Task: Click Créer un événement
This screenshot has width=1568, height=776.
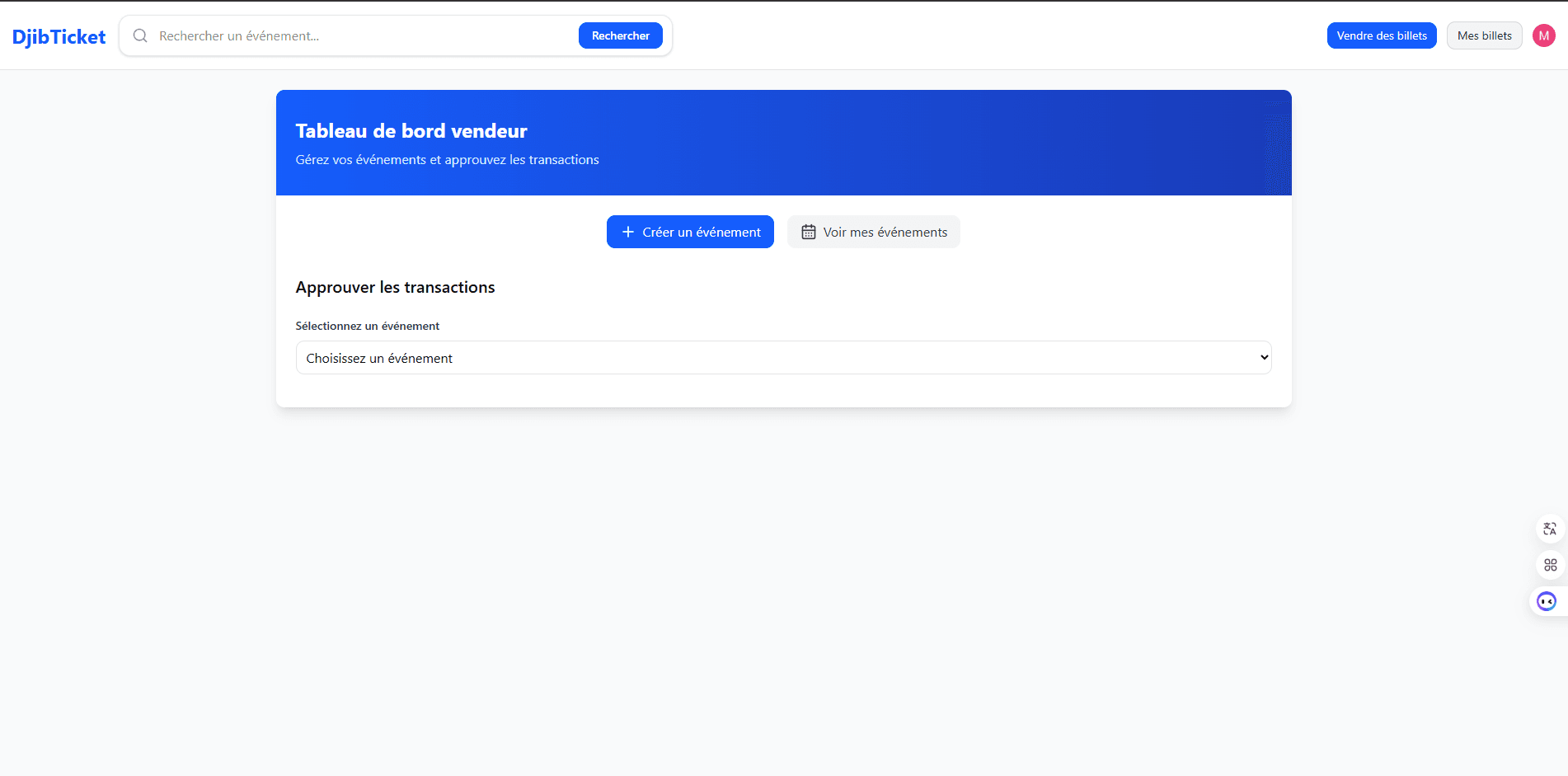Action: click(690, 232)
